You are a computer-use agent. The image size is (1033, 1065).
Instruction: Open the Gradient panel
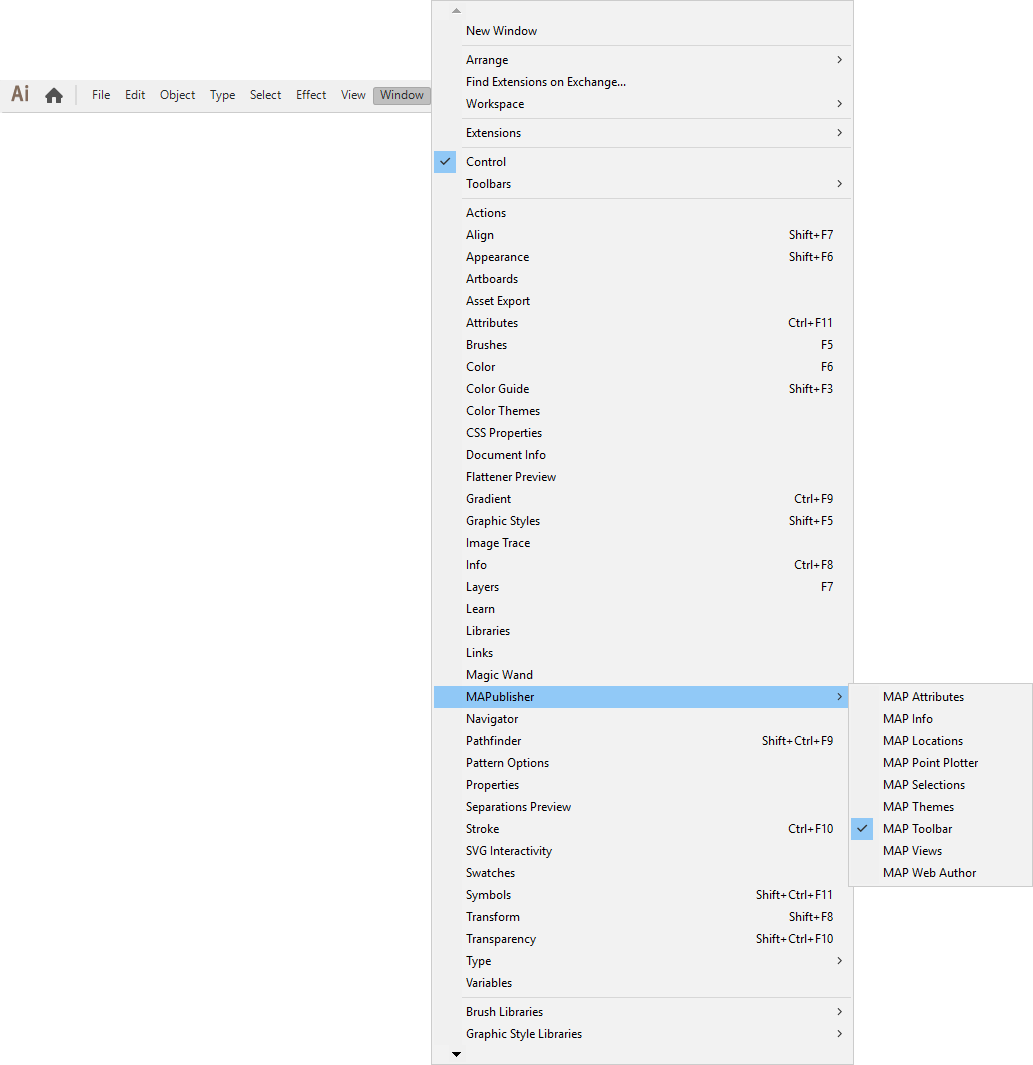point(642,499)
